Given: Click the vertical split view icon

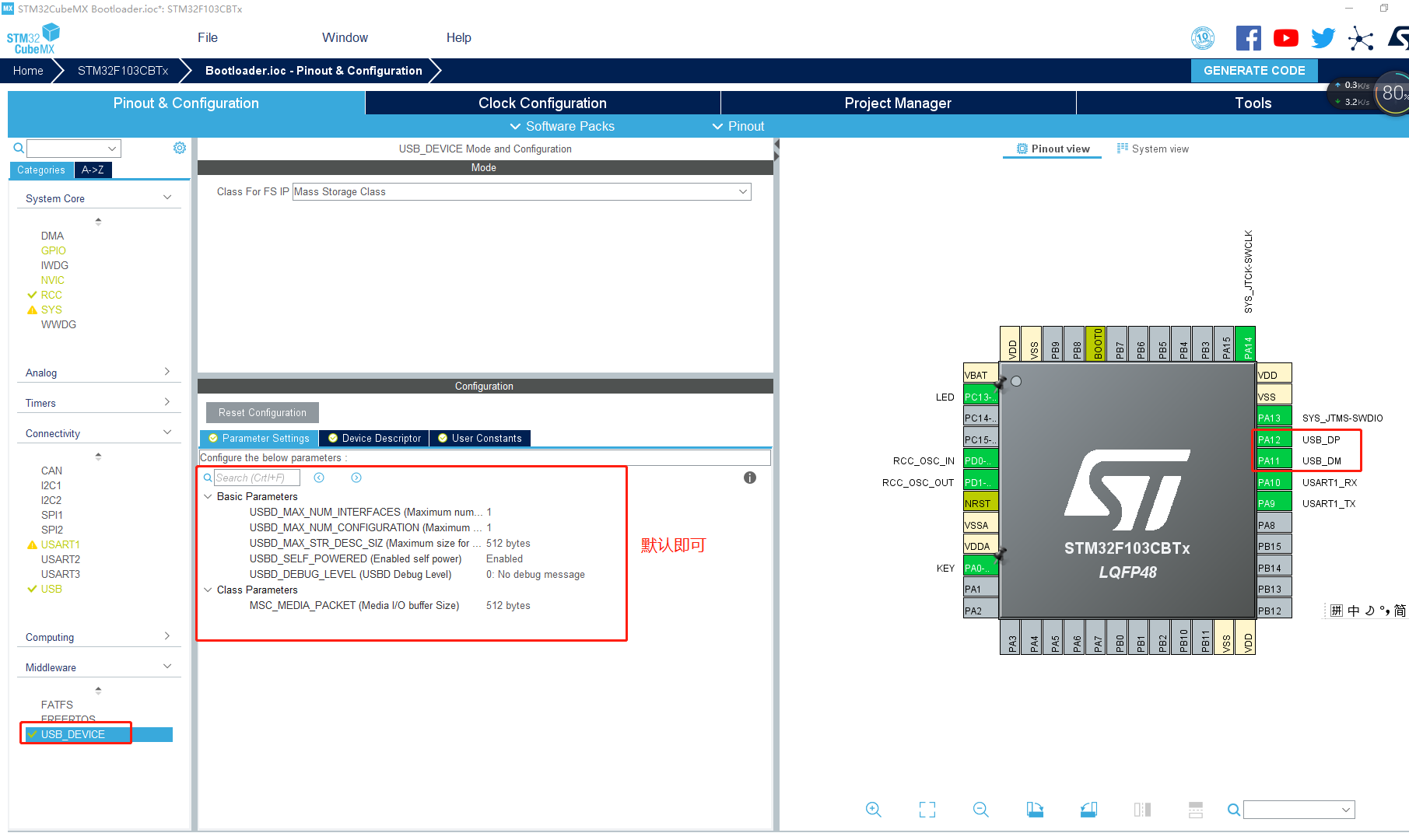Looking at the screenshot, I should pyautogui.click(x=1142, y=810).
